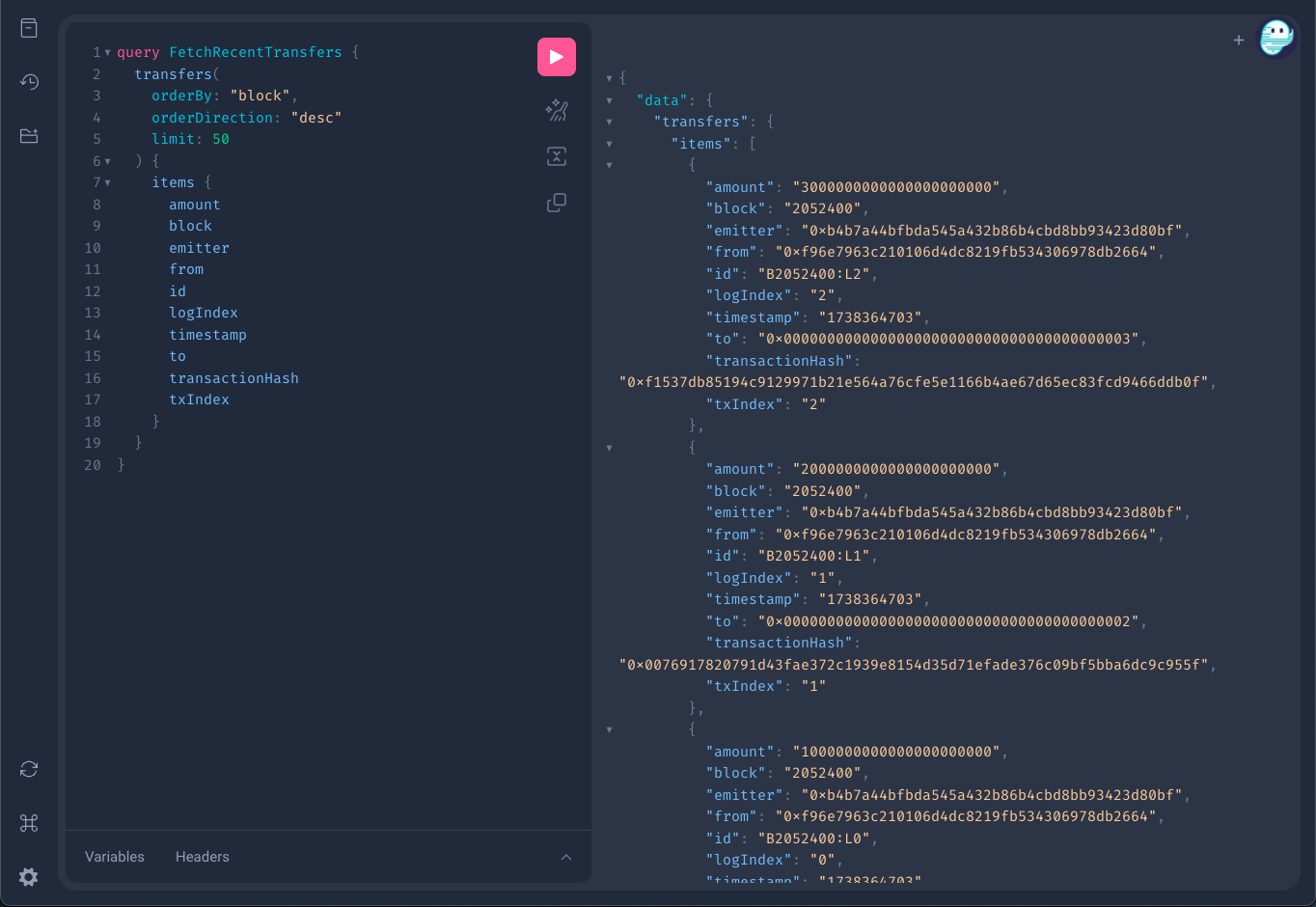
Task: Collapse the "transfers" object
Action: coord(608,121)
